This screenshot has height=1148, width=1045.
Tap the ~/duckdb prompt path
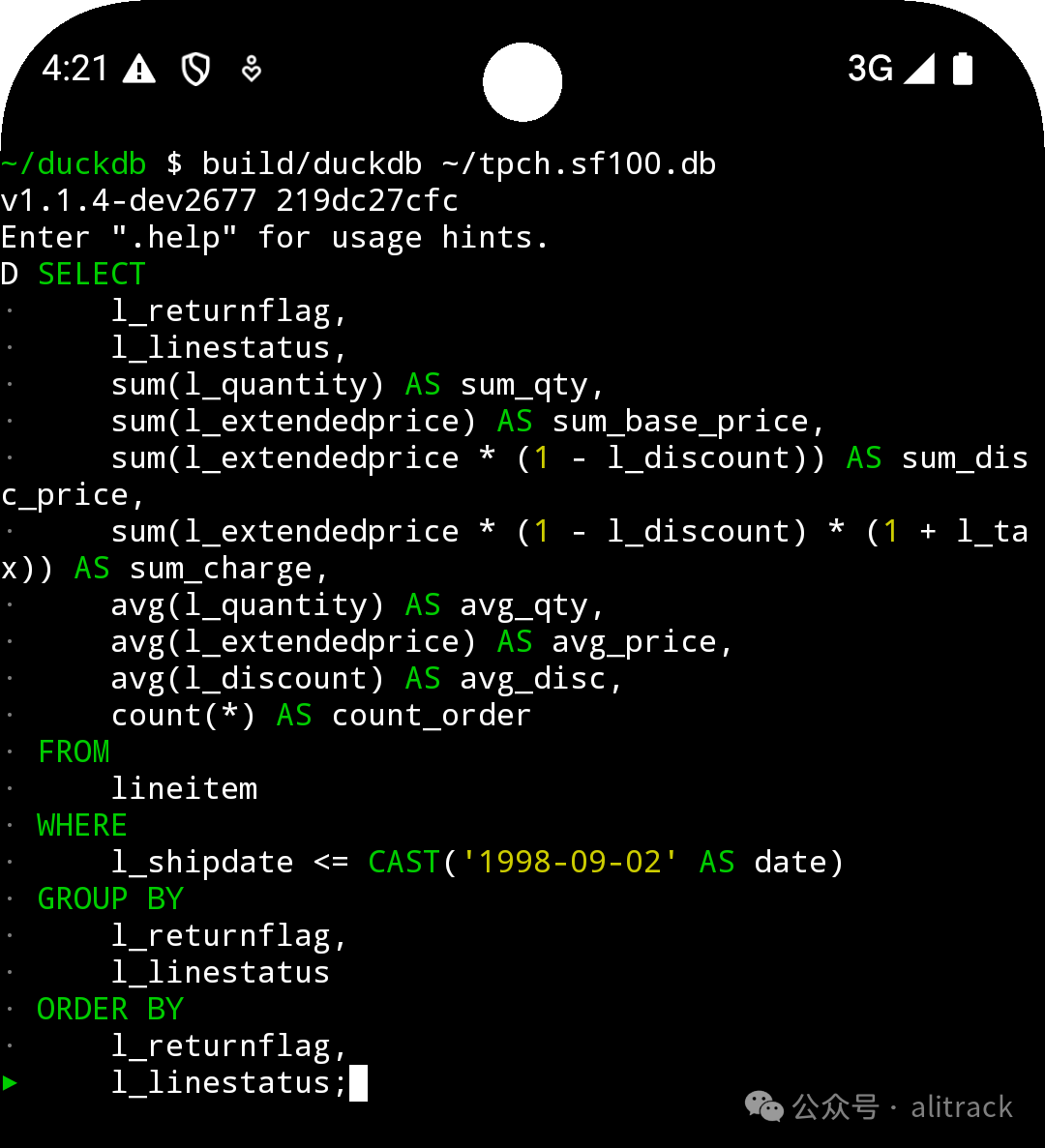[74, 164]
